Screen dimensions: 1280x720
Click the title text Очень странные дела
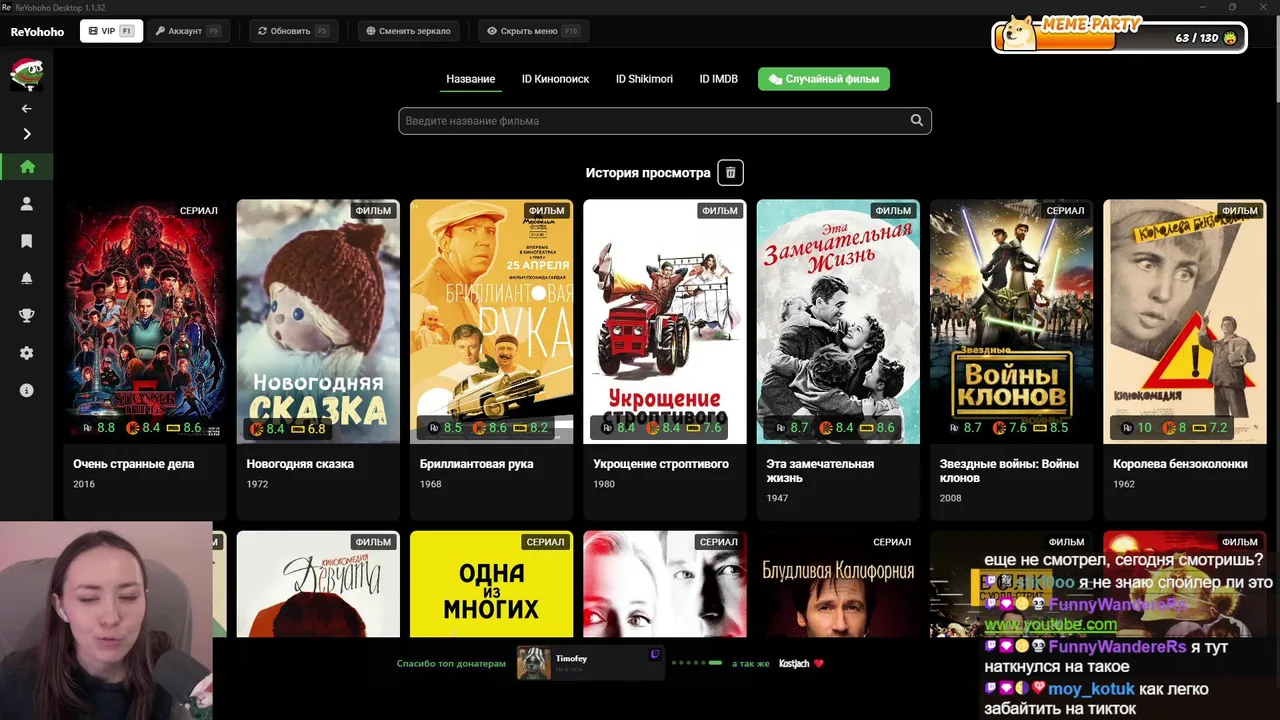pos(134,464)
